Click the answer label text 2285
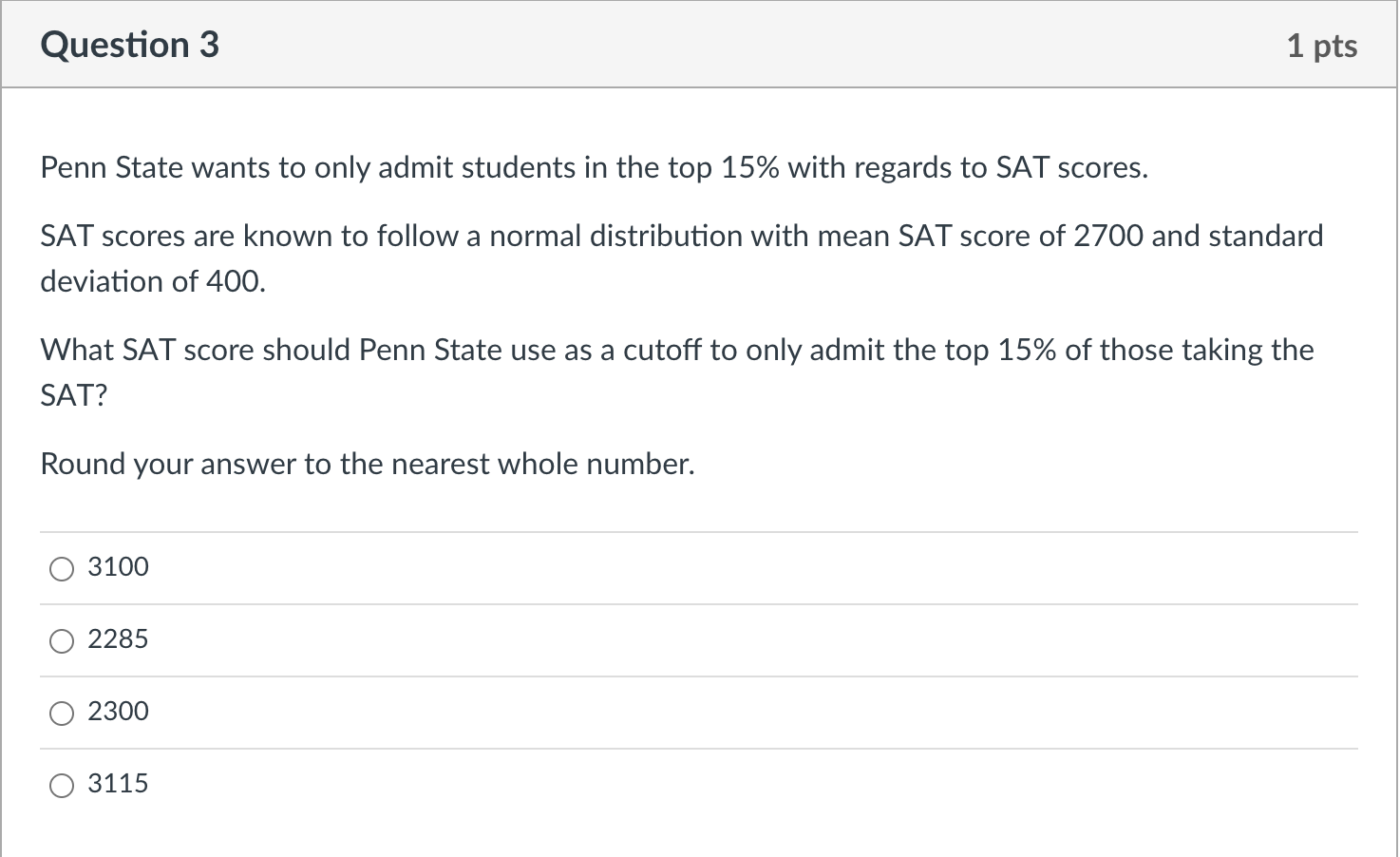Image resolution: width=1400 pixels, height=857 pixels. tap(118, 639)
